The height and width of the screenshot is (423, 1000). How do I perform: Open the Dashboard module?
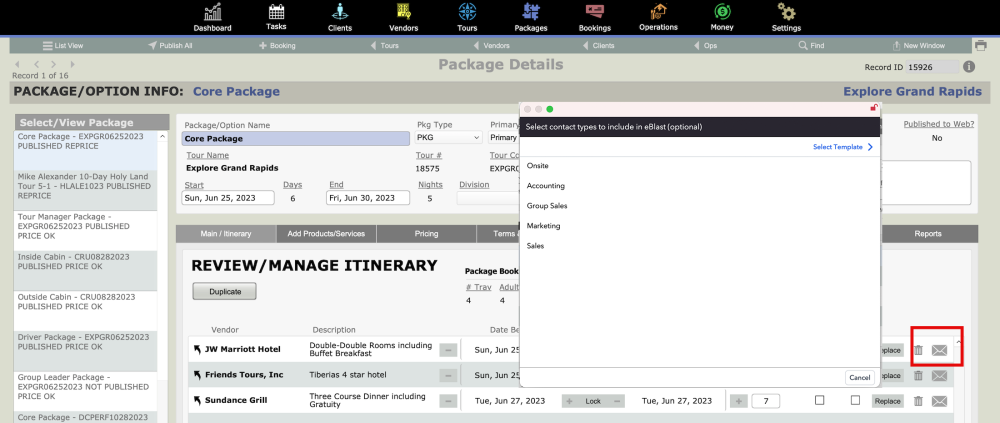click(x=212, y=17)
